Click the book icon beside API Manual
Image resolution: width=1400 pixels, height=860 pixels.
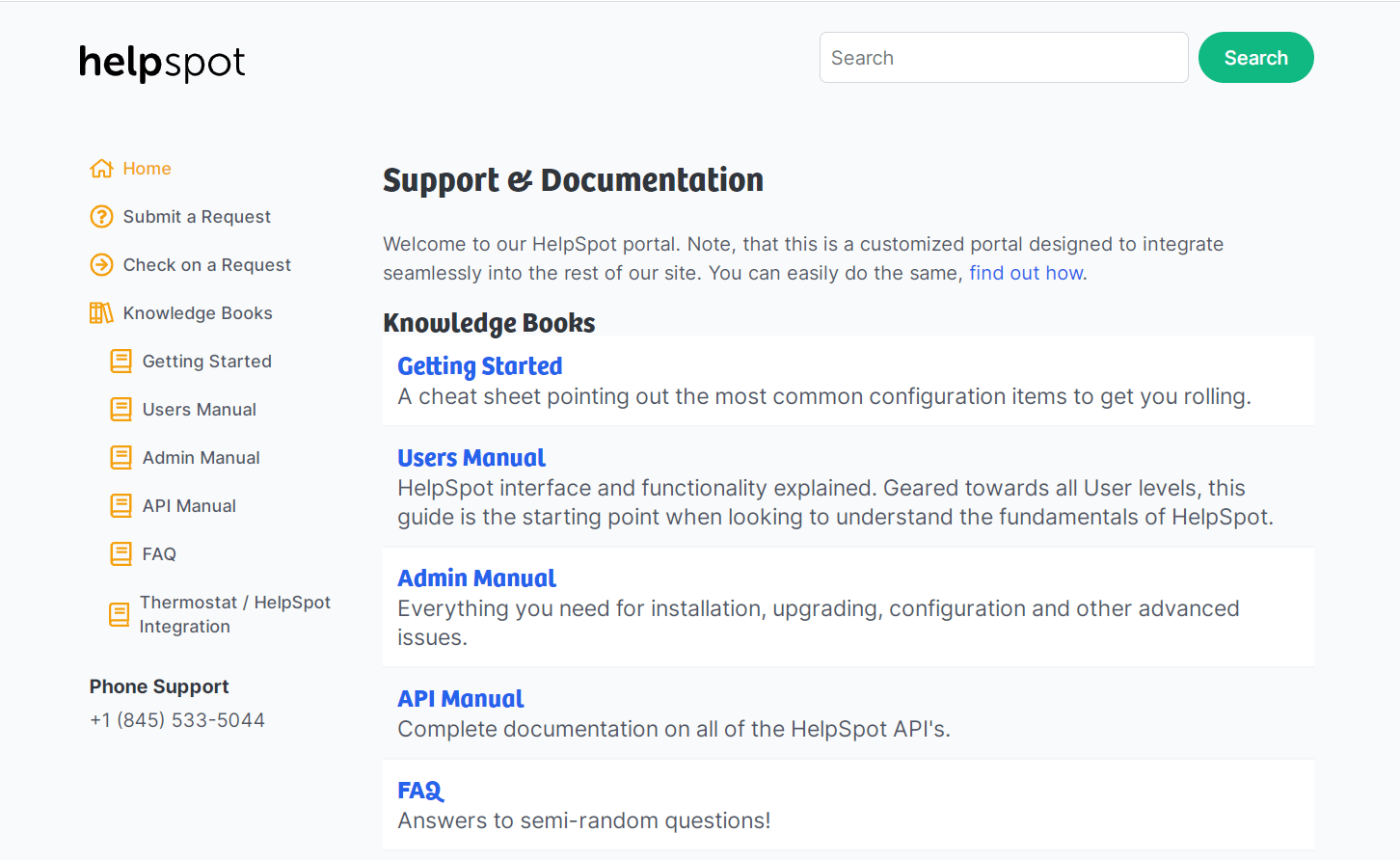[x=121, y=506]
